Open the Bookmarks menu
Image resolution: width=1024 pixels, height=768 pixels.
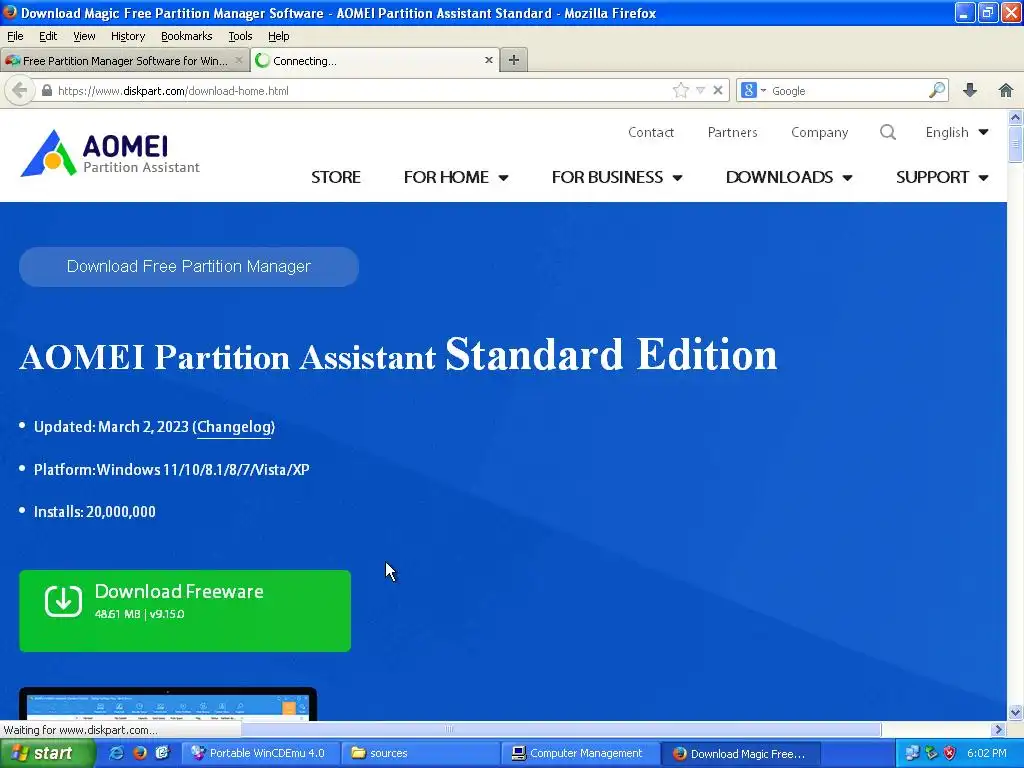click(x=186, y=36)
